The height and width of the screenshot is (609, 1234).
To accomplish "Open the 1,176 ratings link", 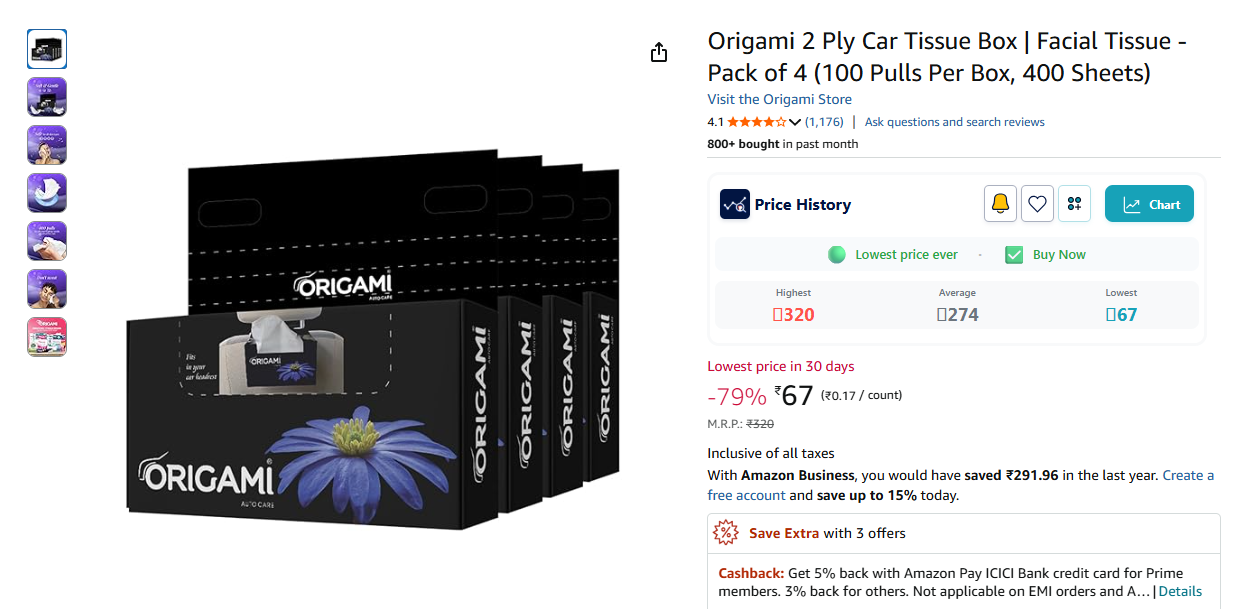I will (x=824, y=122).
